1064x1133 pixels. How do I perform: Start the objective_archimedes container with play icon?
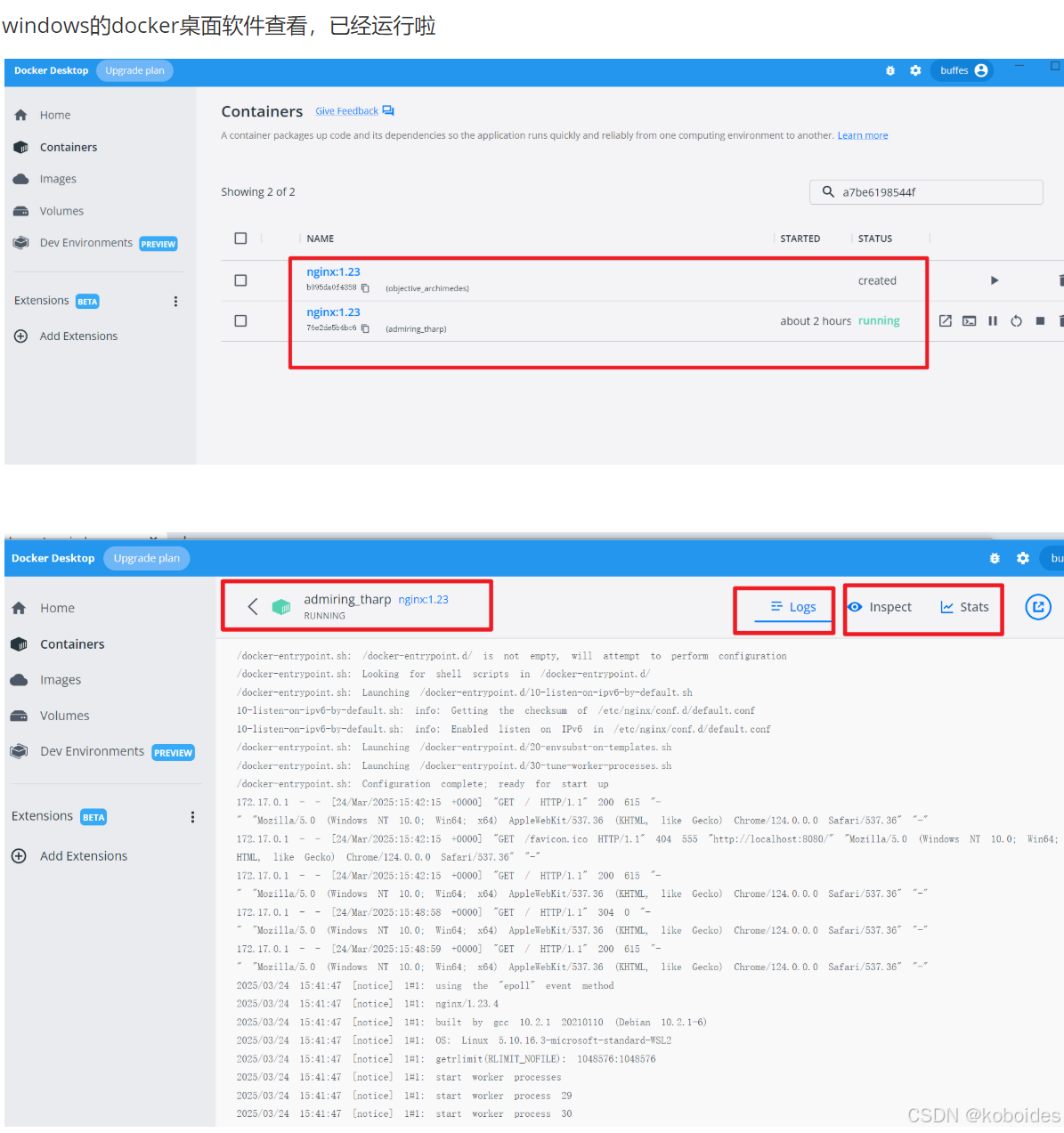coord(995,280)
